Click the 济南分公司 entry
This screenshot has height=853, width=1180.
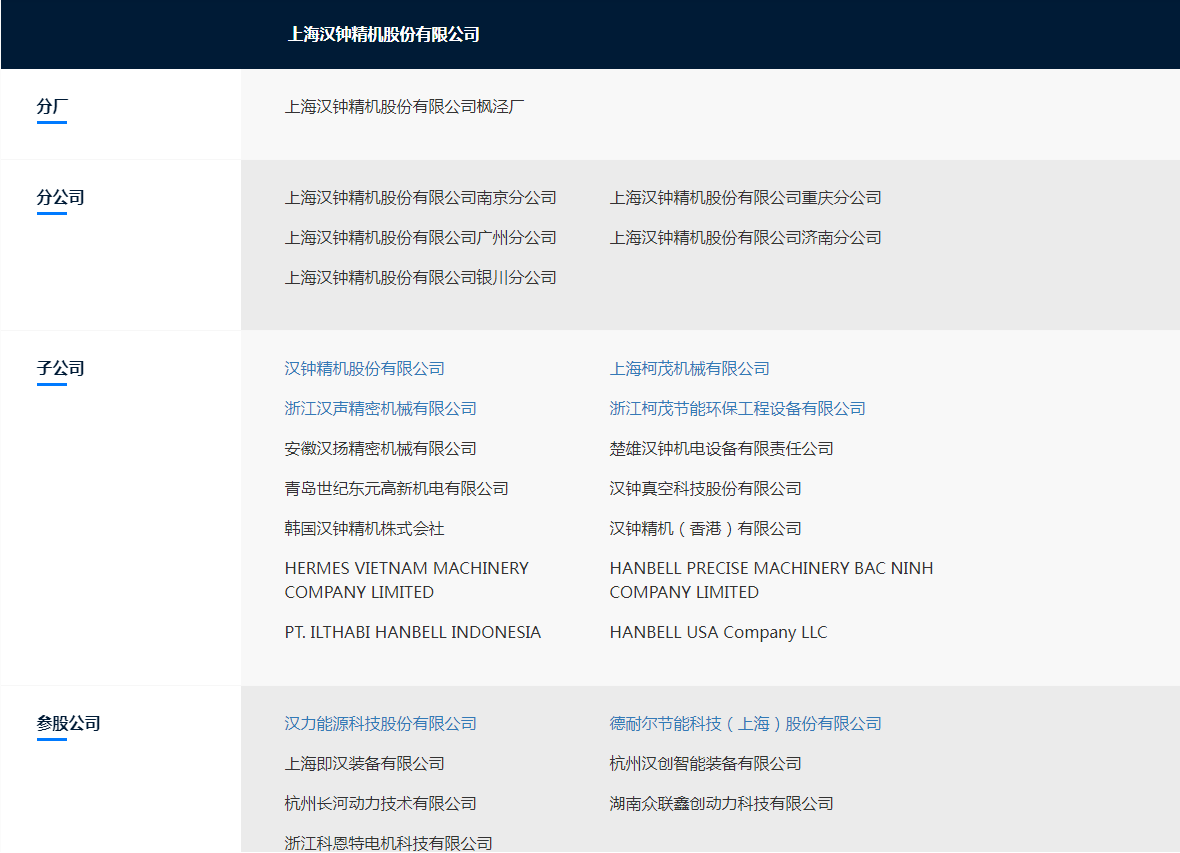point(746,238)
